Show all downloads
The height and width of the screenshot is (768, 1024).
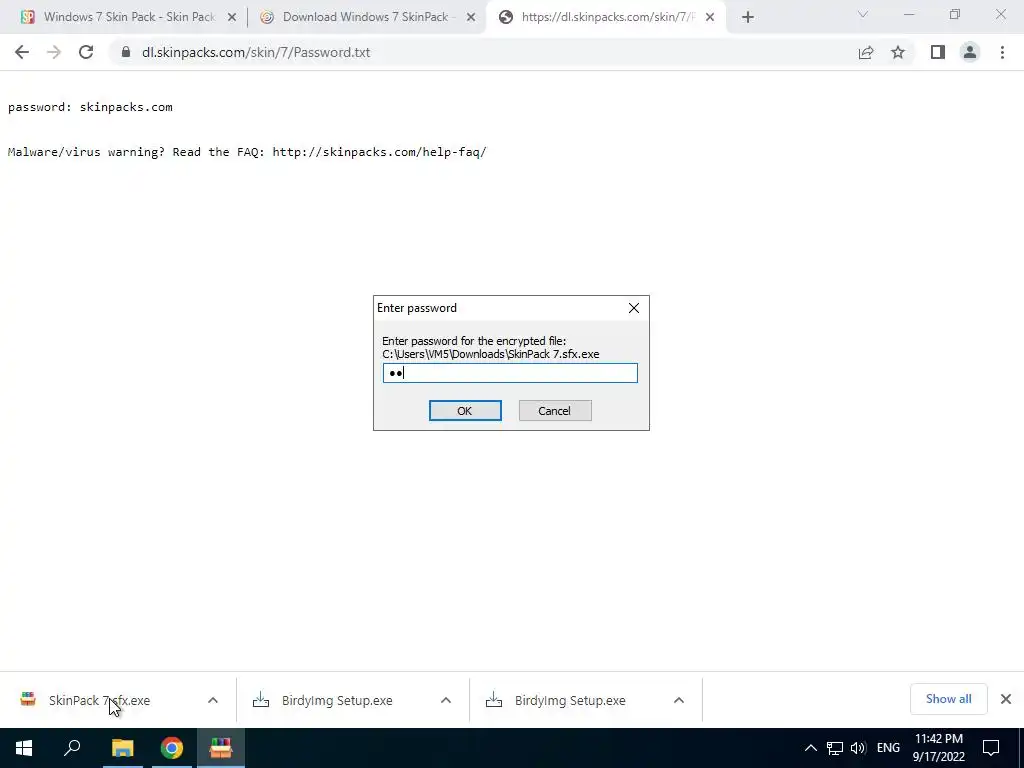pos(948,699)
